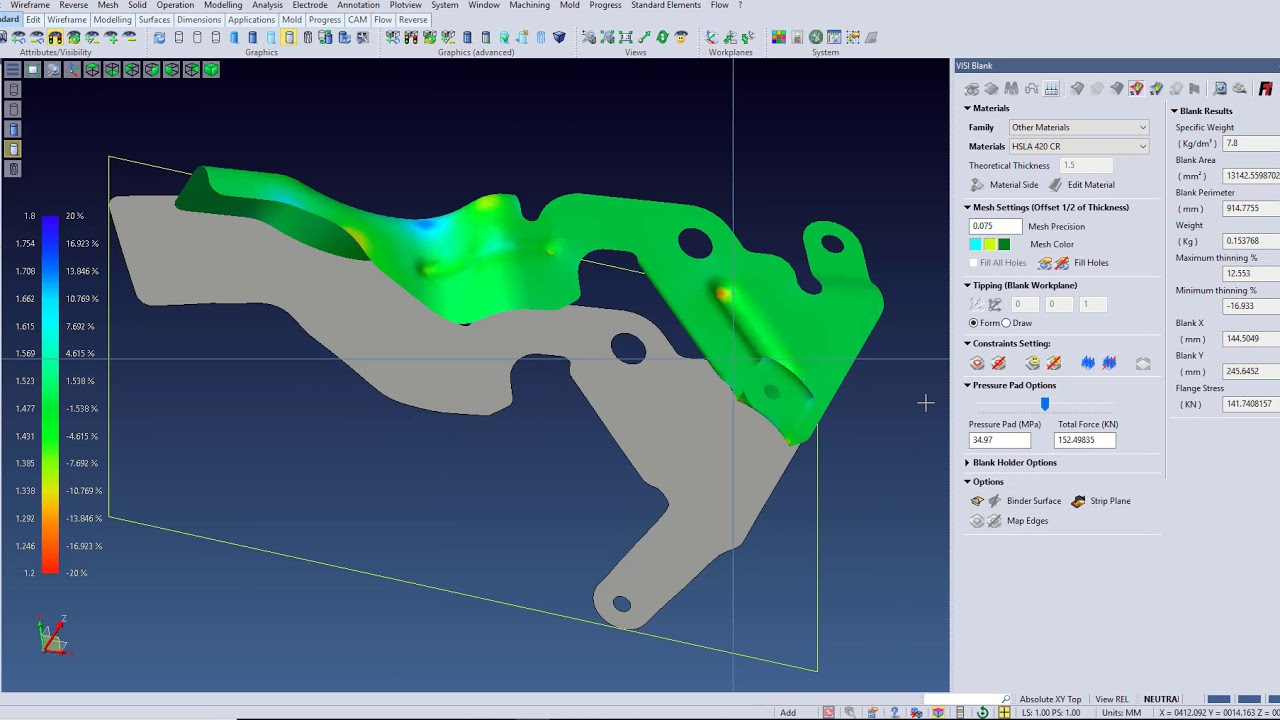Image resolution: width=1280 pixels, height=720 pixels.
Task: Click the Strip Plane icon
Action: coord(1079,501)
